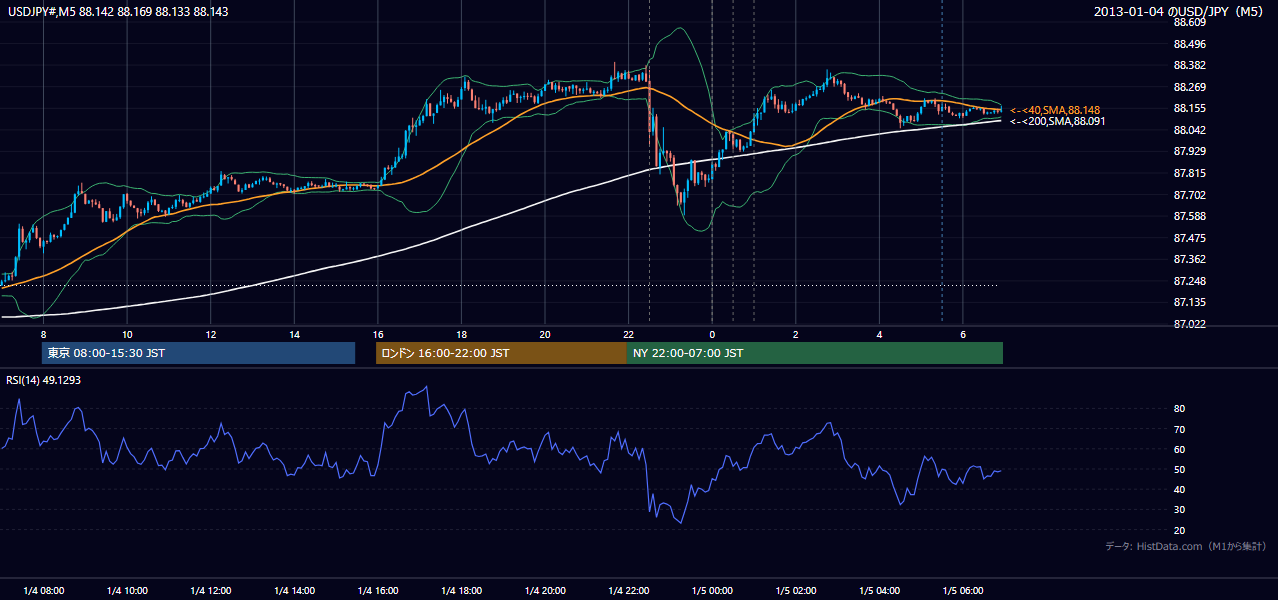Click the RSI scale value 20

coord(1180,530)
